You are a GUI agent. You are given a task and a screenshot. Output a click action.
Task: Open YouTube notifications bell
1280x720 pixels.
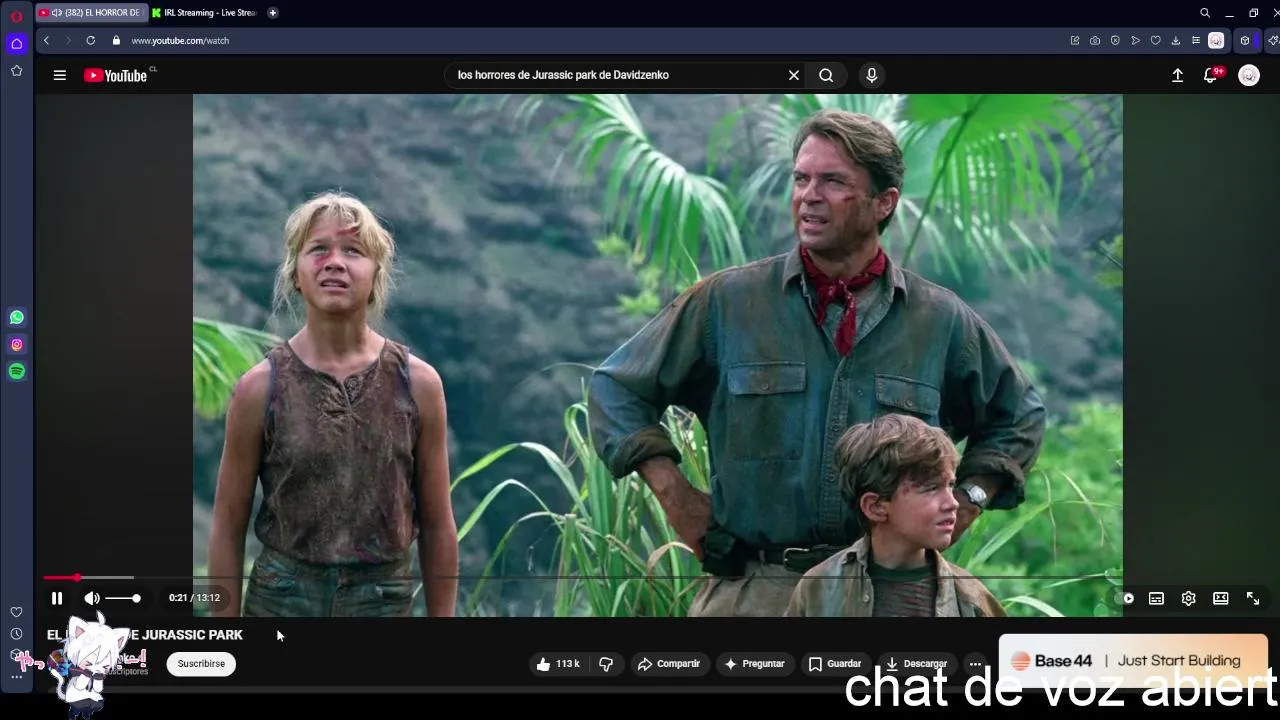pos(1212,75)
